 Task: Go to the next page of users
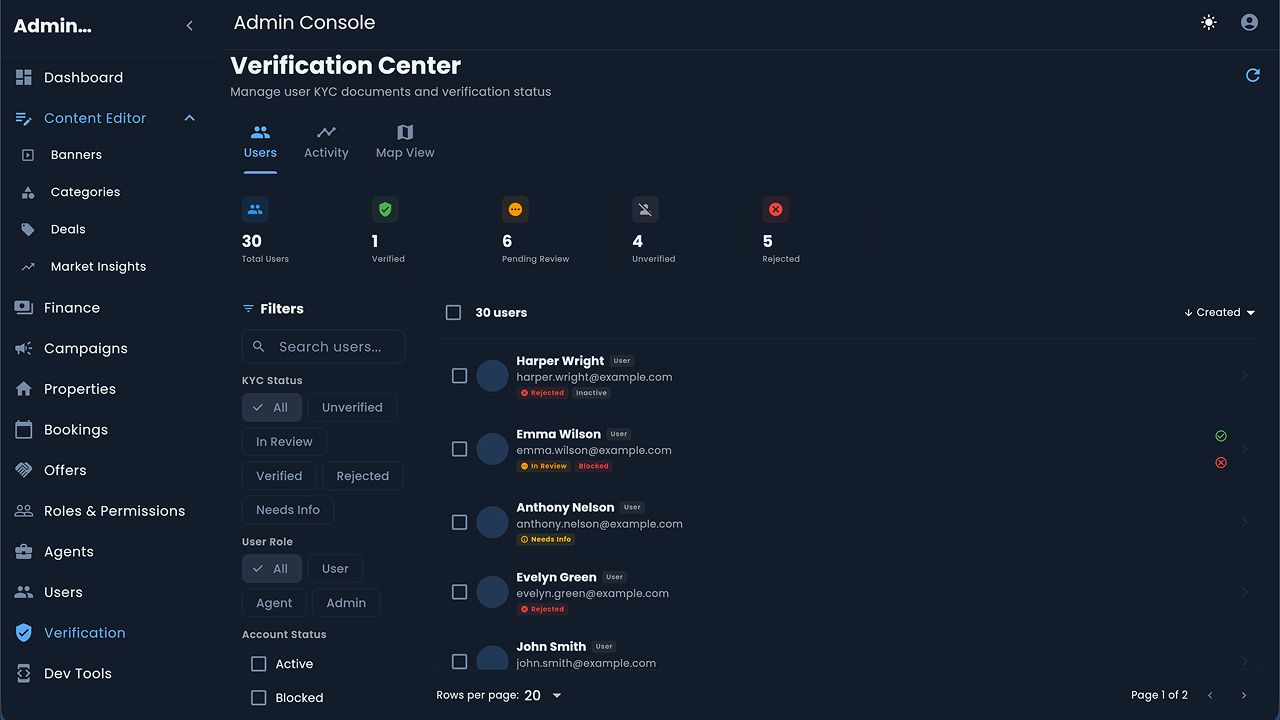tap(1244, 695)
